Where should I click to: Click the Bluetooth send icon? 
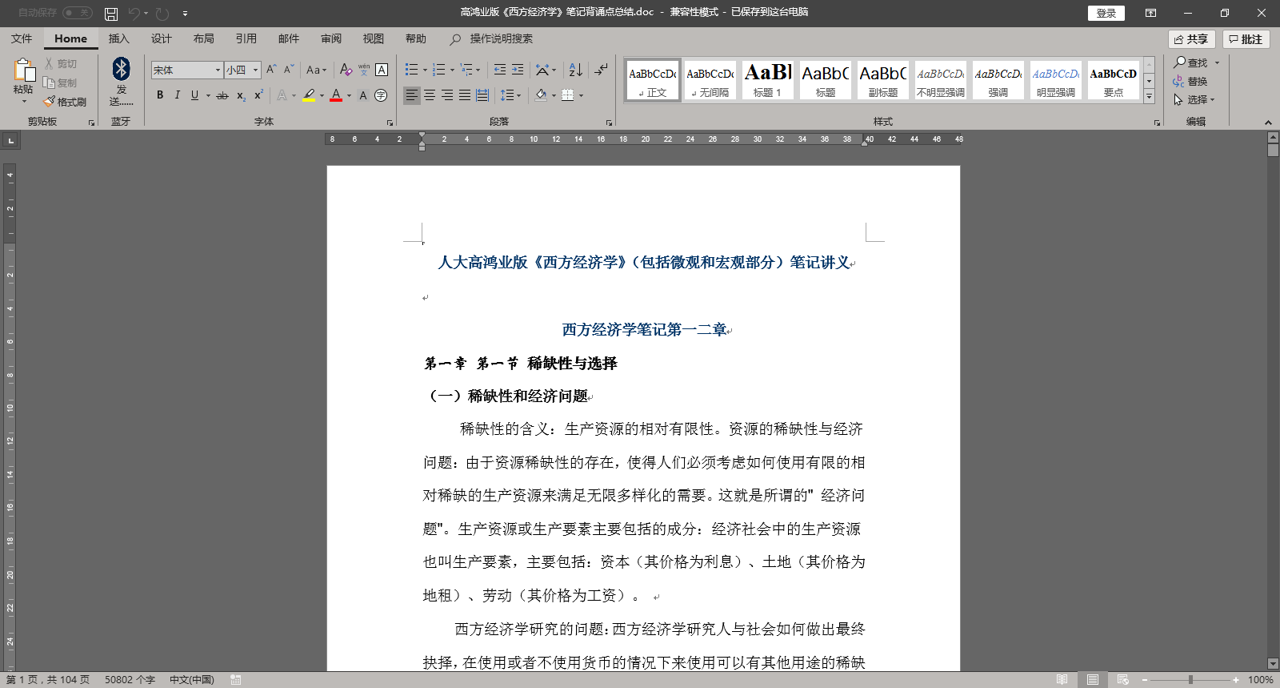pyautogui.click(x=121, y=68)
